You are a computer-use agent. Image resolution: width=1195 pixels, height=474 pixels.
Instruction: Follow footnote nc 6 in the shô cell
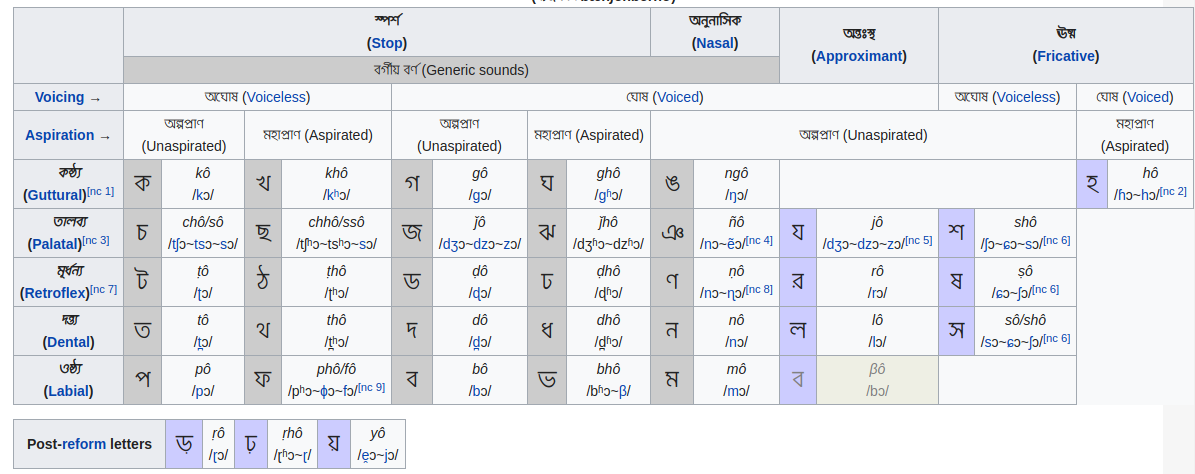(x=1056, y=241)
